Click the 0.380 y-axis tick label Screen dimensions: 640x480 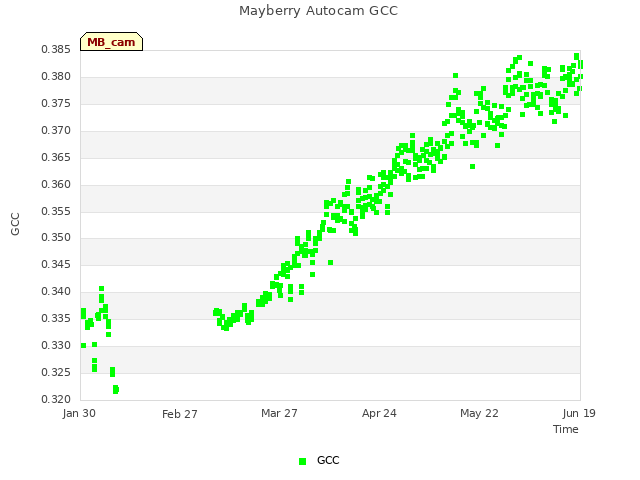click(x=56, y=77)
